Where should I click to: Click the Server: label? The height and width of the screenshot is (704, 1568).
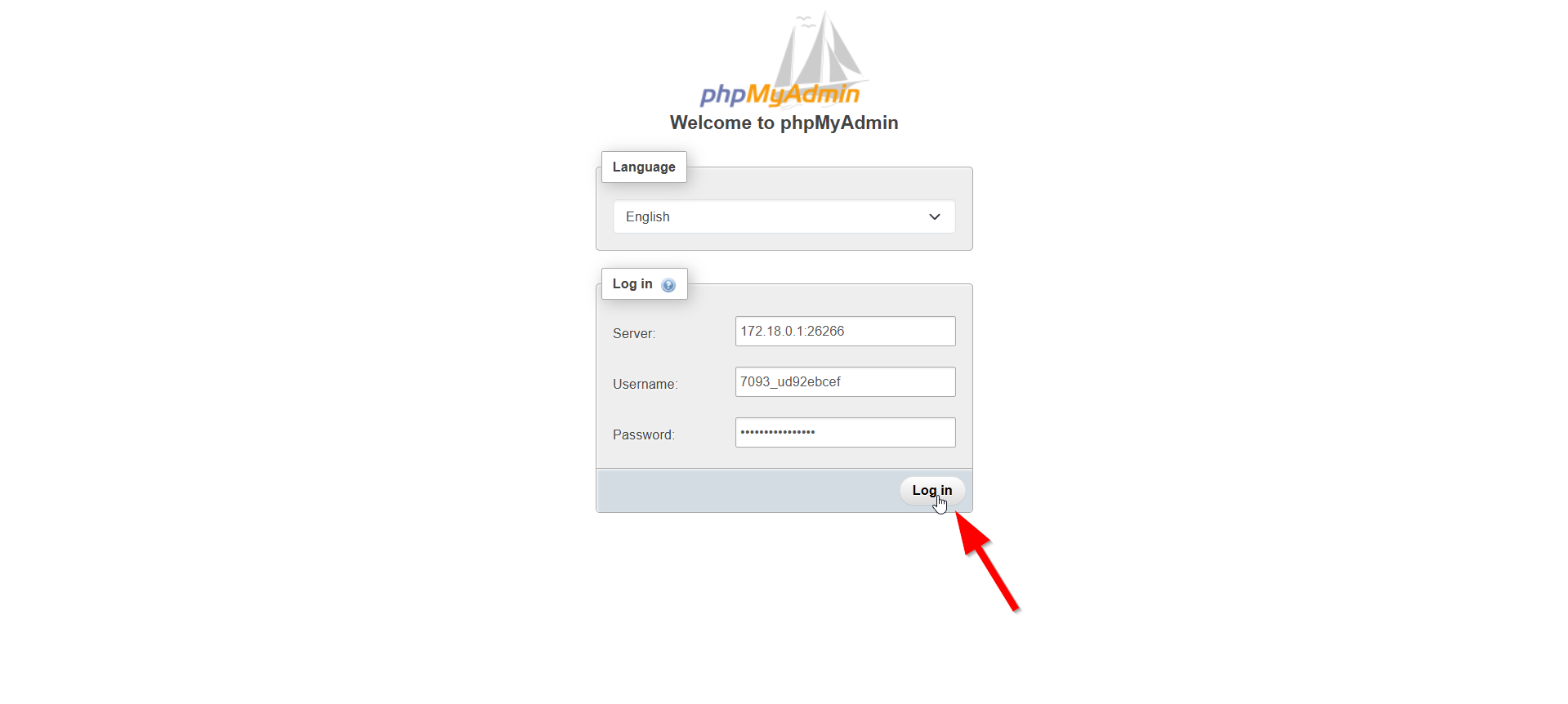pyautogui.click(x=634, y=333)
